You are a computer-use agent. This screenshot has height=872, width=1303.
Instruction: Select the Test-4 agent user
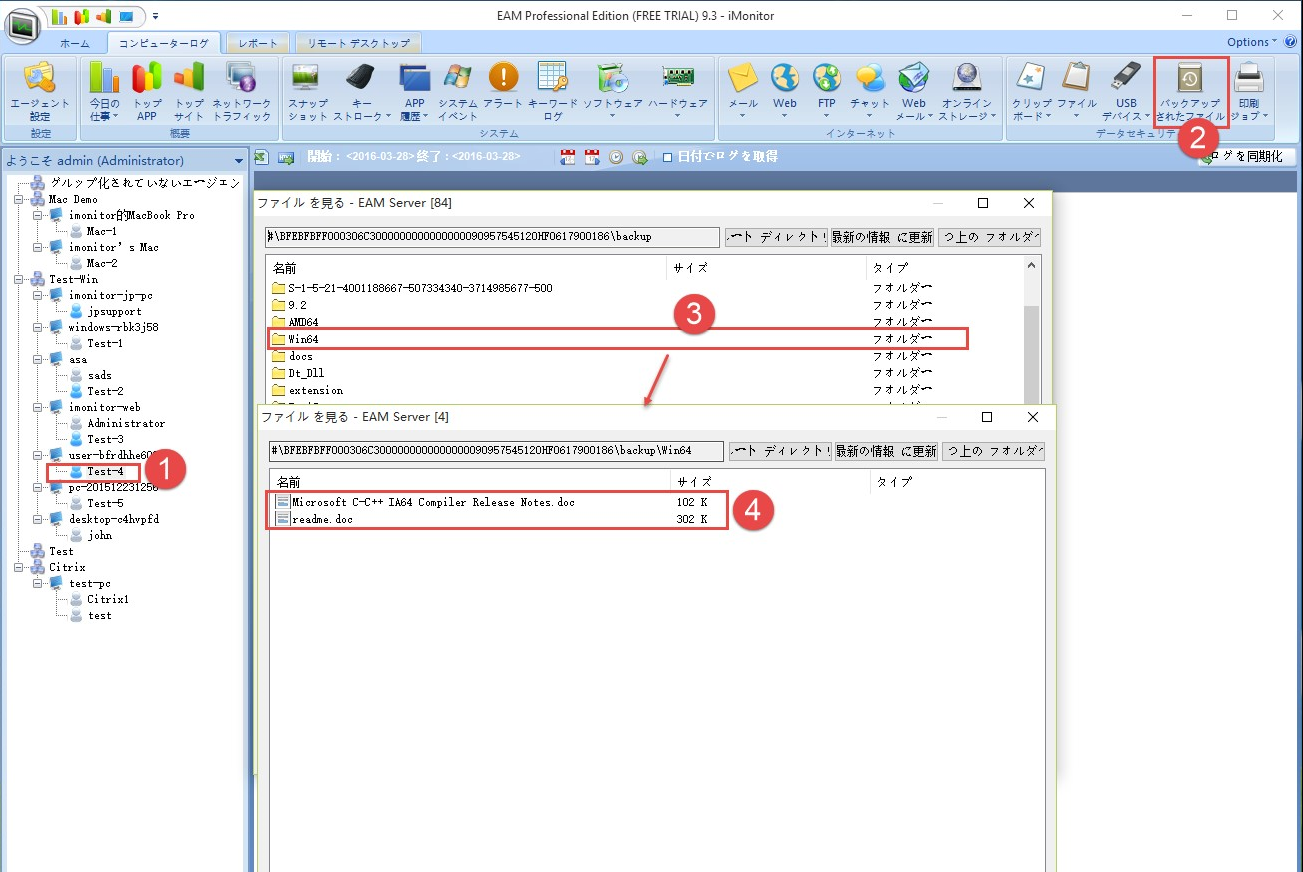104,472
